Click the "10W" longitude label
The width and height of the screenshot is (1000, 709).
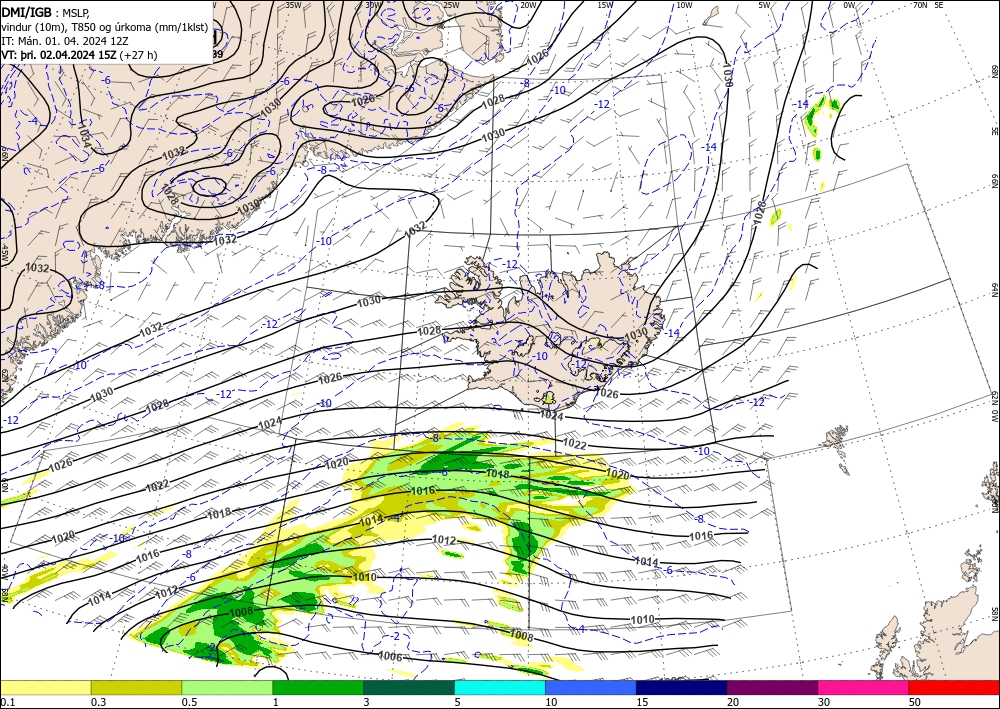coord(684,5)
